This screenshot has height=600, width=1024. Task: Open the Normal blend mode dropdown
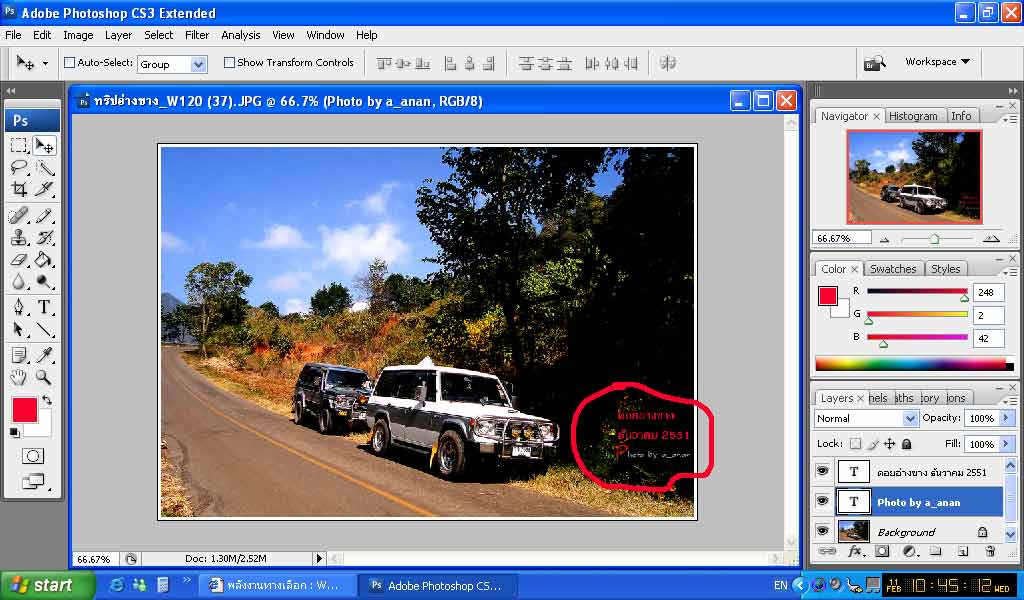(x=866, y=418)
